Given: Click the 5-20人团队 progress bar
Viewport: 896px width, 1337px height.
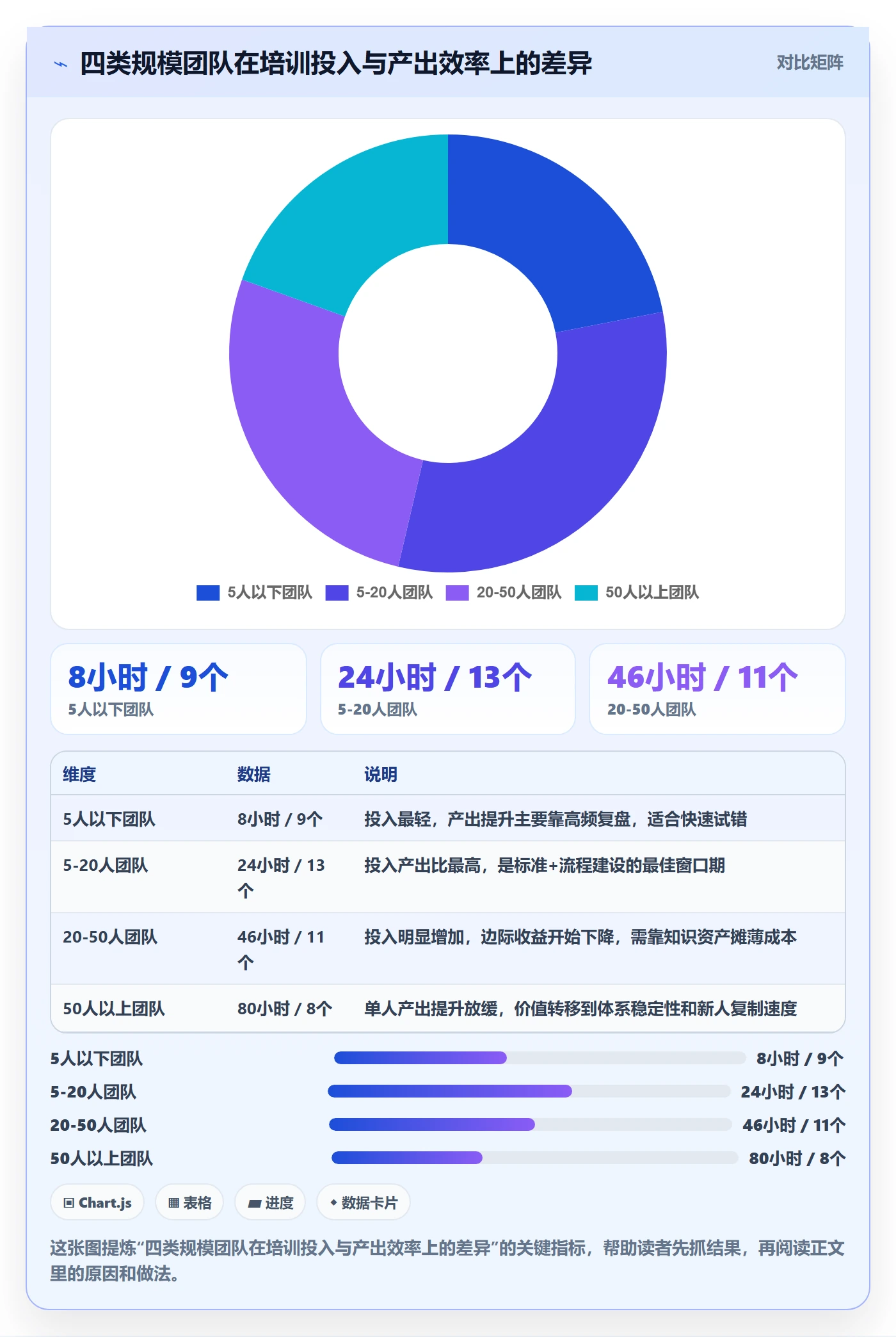Looking at the screenshot, I should click(529, 1091).
